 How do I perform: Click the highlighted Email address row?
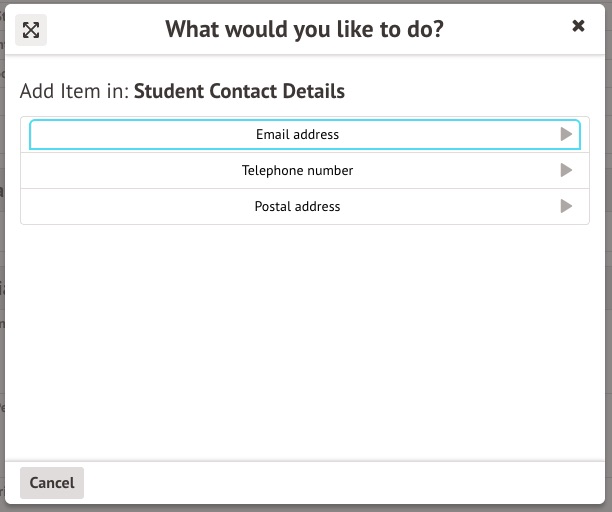coord(297,134)
